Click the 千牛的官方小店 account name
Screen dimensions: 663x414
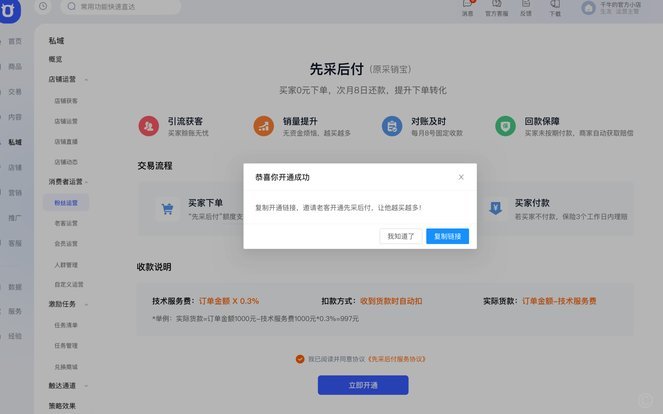pyautogui.click(x=620, y=5)
